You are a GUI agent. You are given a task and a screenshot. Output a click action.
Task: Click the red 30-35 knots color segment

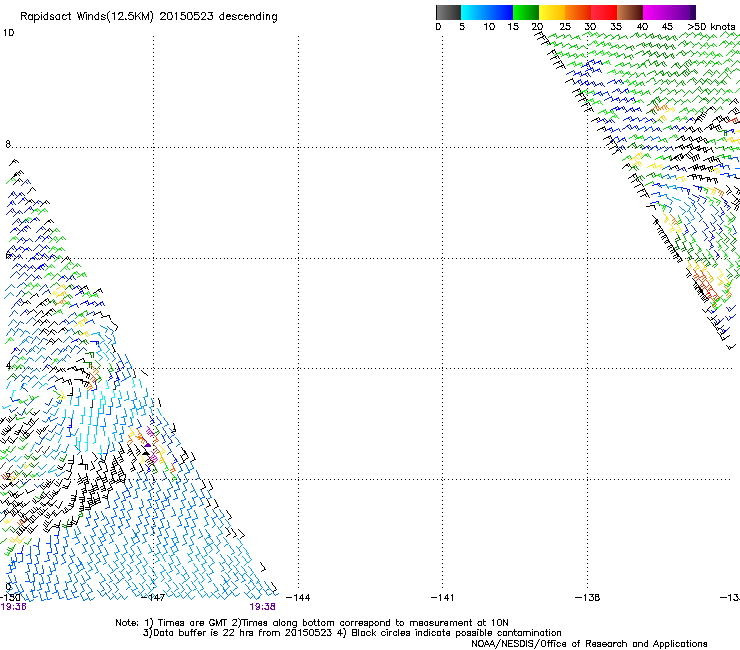pyautogui.click(x=604, y=12)
